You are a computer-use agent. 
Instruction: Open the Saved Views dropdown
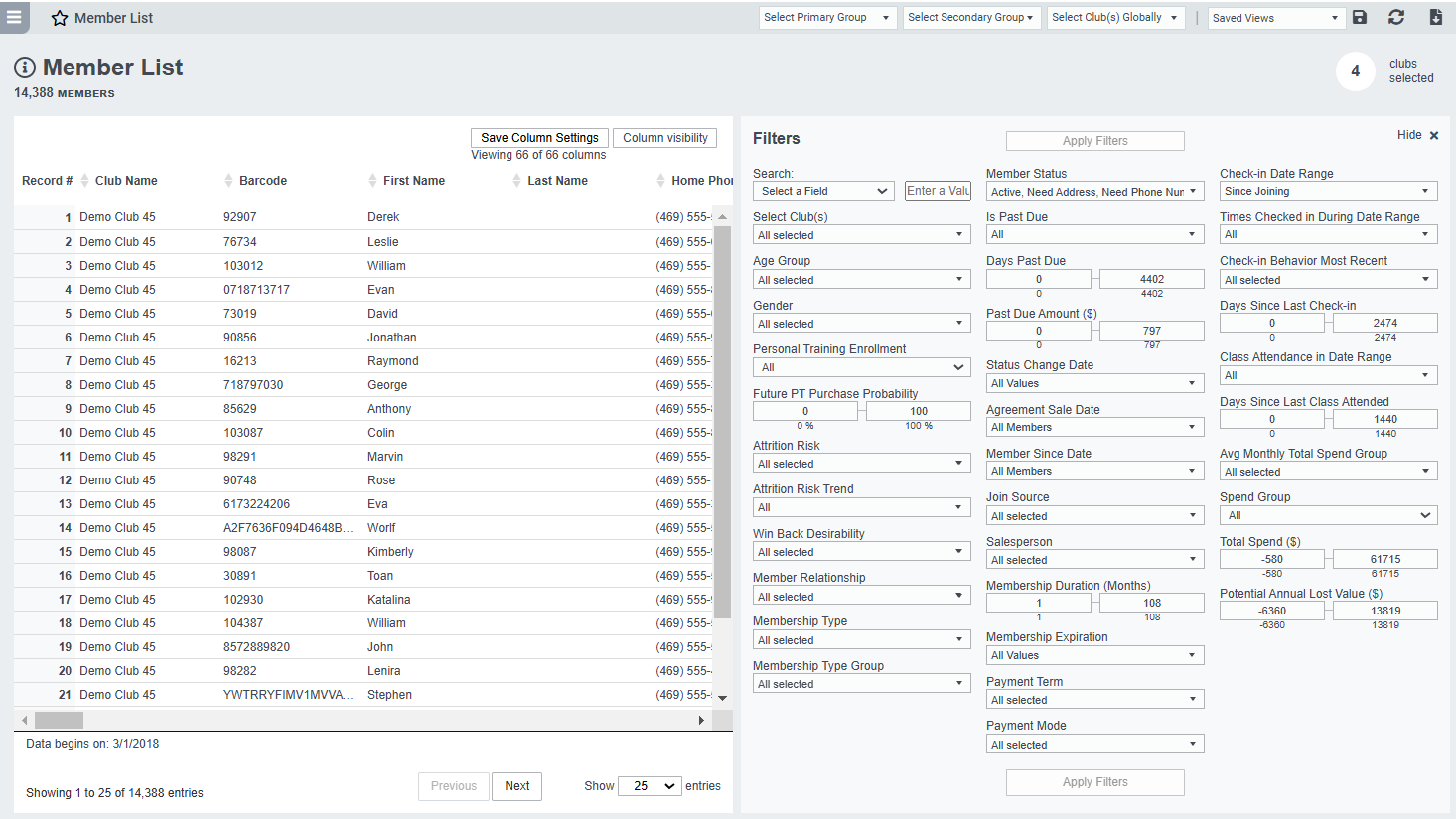[1276, 17]
